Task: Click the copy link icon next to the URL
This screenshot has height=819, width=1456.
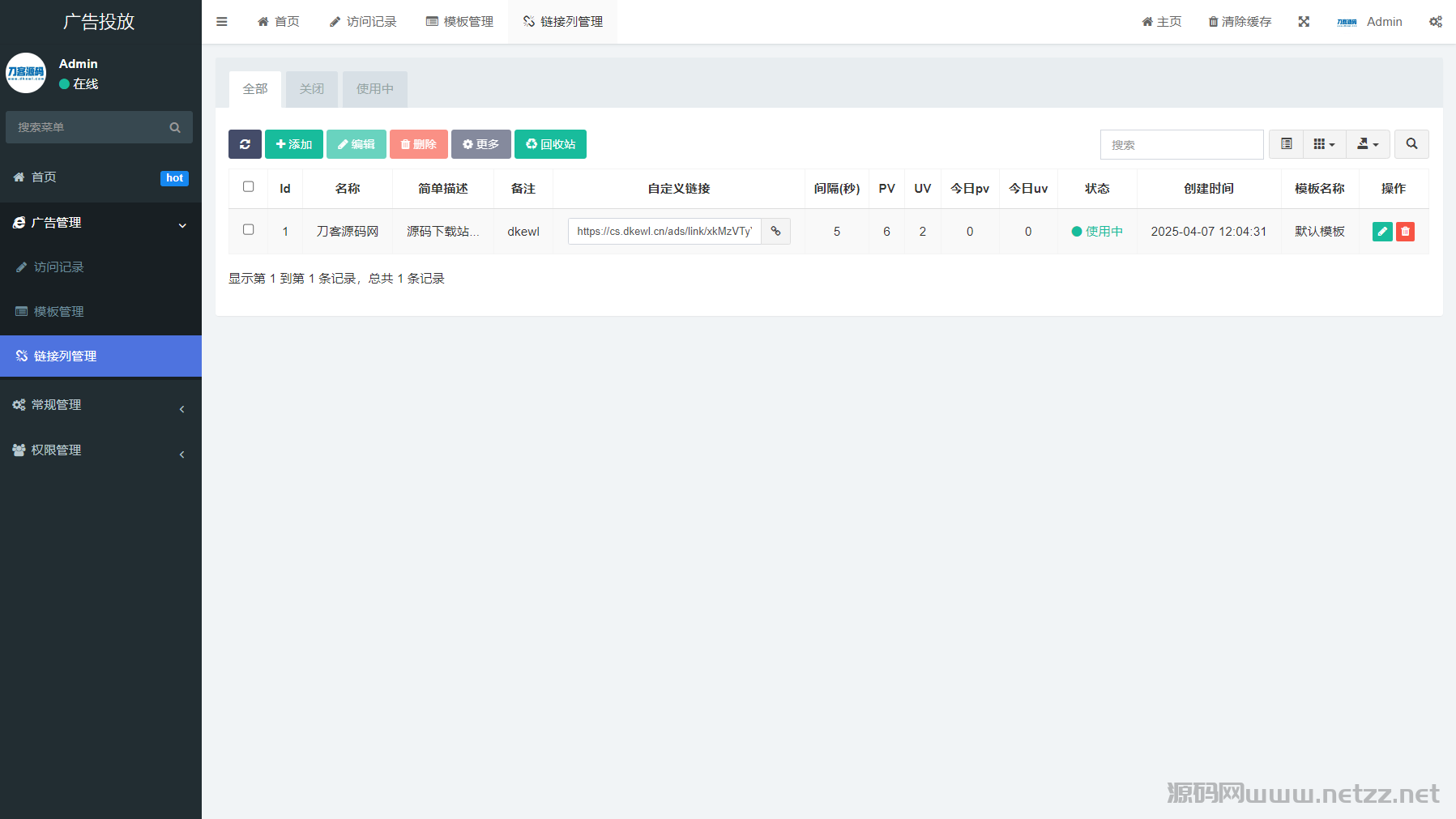Action: coord(775,231)
